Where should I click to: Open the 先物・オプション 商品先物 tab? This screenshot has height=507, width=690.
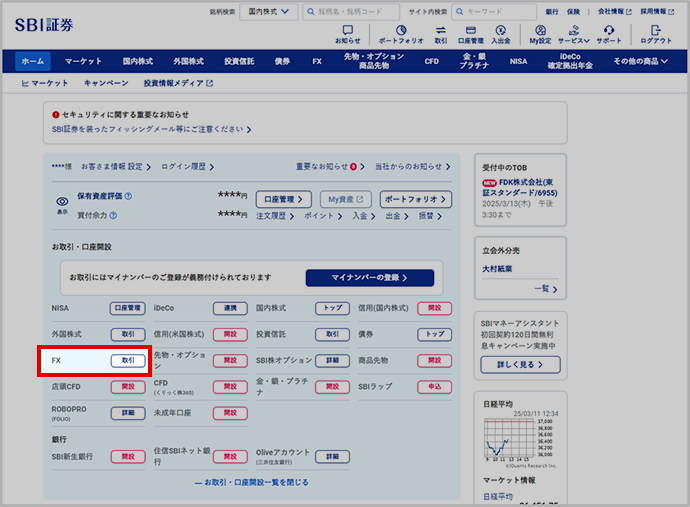(x=374, y=61)
